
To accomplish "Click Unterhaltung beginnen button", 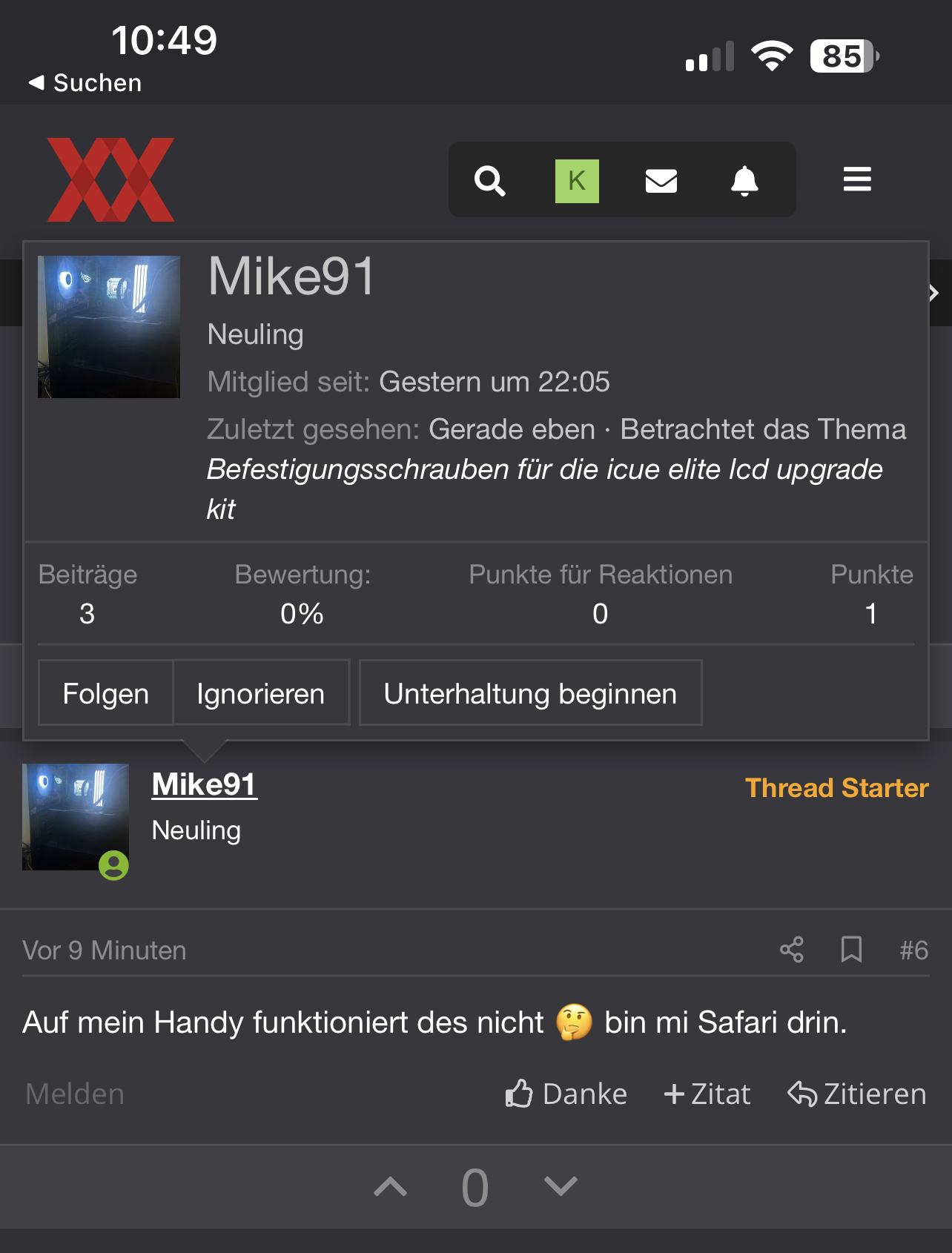I will point(530,693).
